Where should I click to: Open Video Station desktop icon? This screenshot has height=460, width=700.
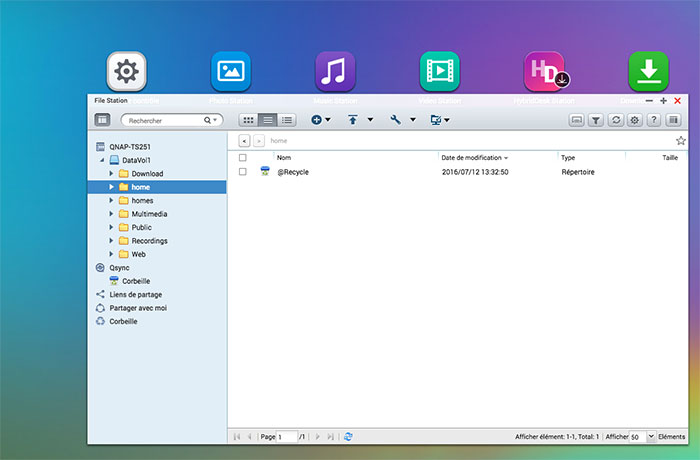pos(440,71)
